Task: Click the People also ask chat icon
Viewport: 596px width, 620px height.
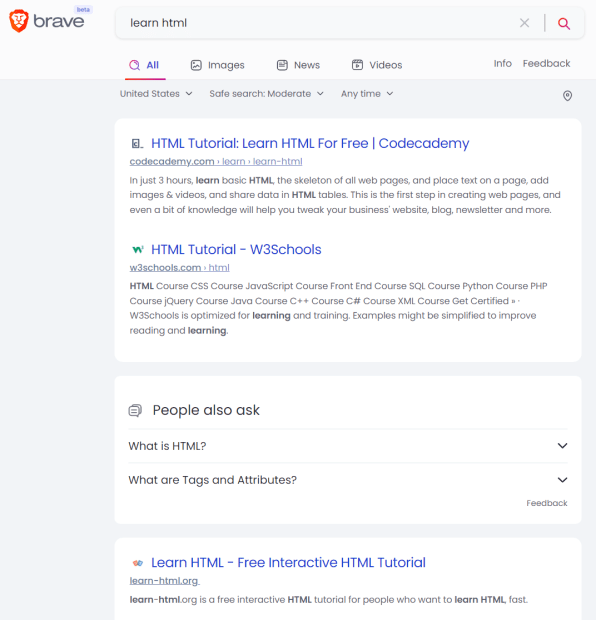Action: pos(135,410)
